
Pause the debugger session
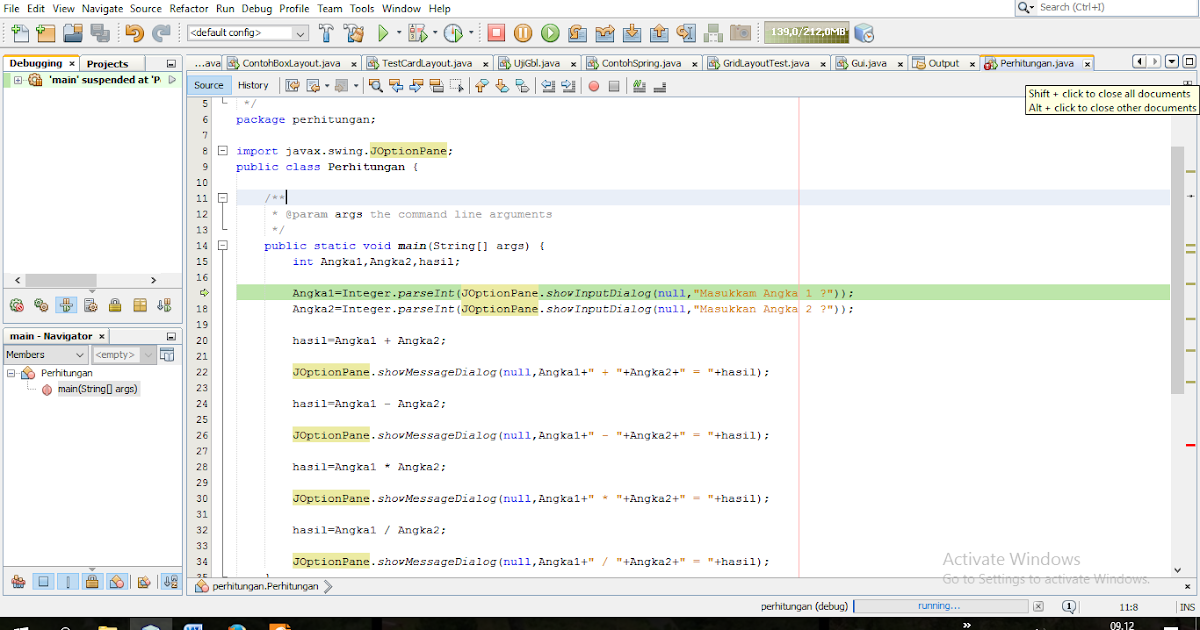pos(523,33)
